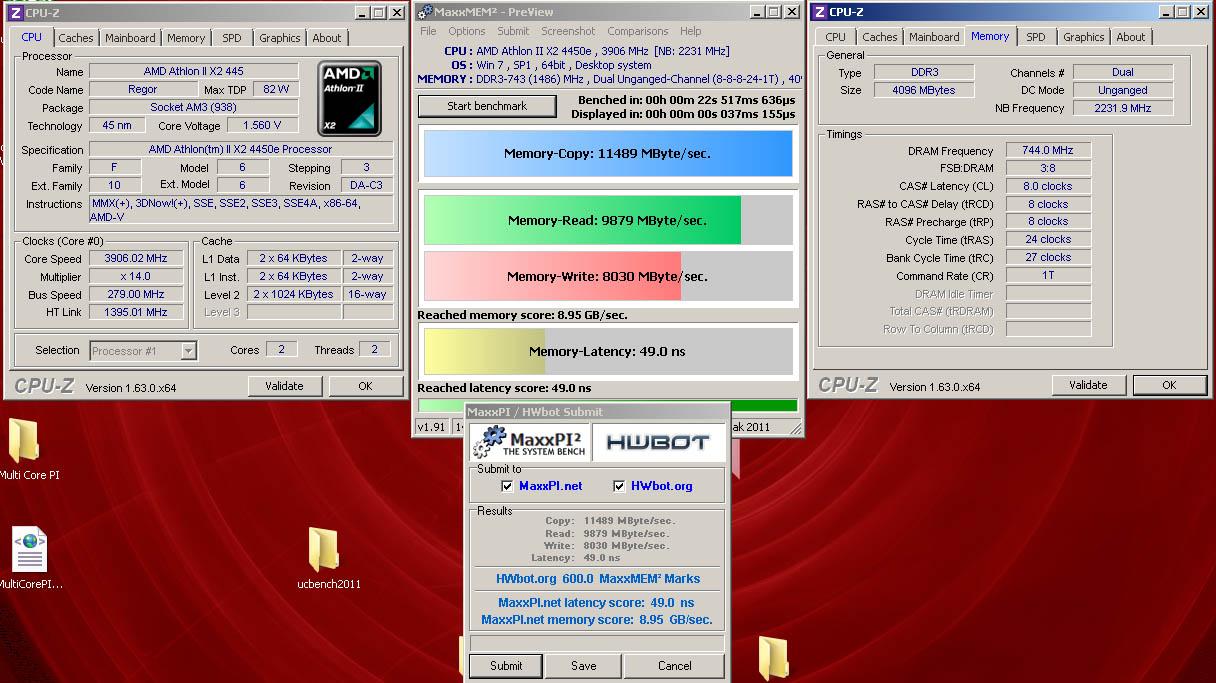Click the Memory-Latency 49.0 ns bar
The height and width of the screenshot is (683, 1216).
click(x=608, y=351)
